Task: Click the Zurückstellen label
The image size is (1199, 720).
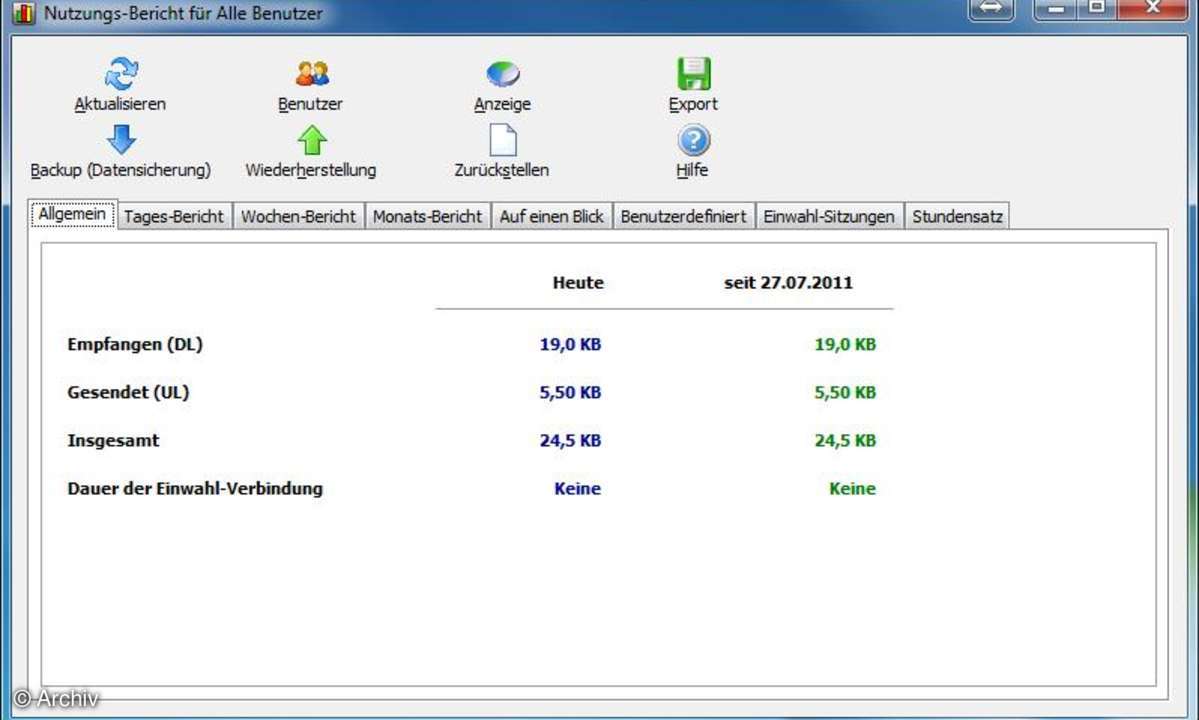Action: (x=502, y=170)
